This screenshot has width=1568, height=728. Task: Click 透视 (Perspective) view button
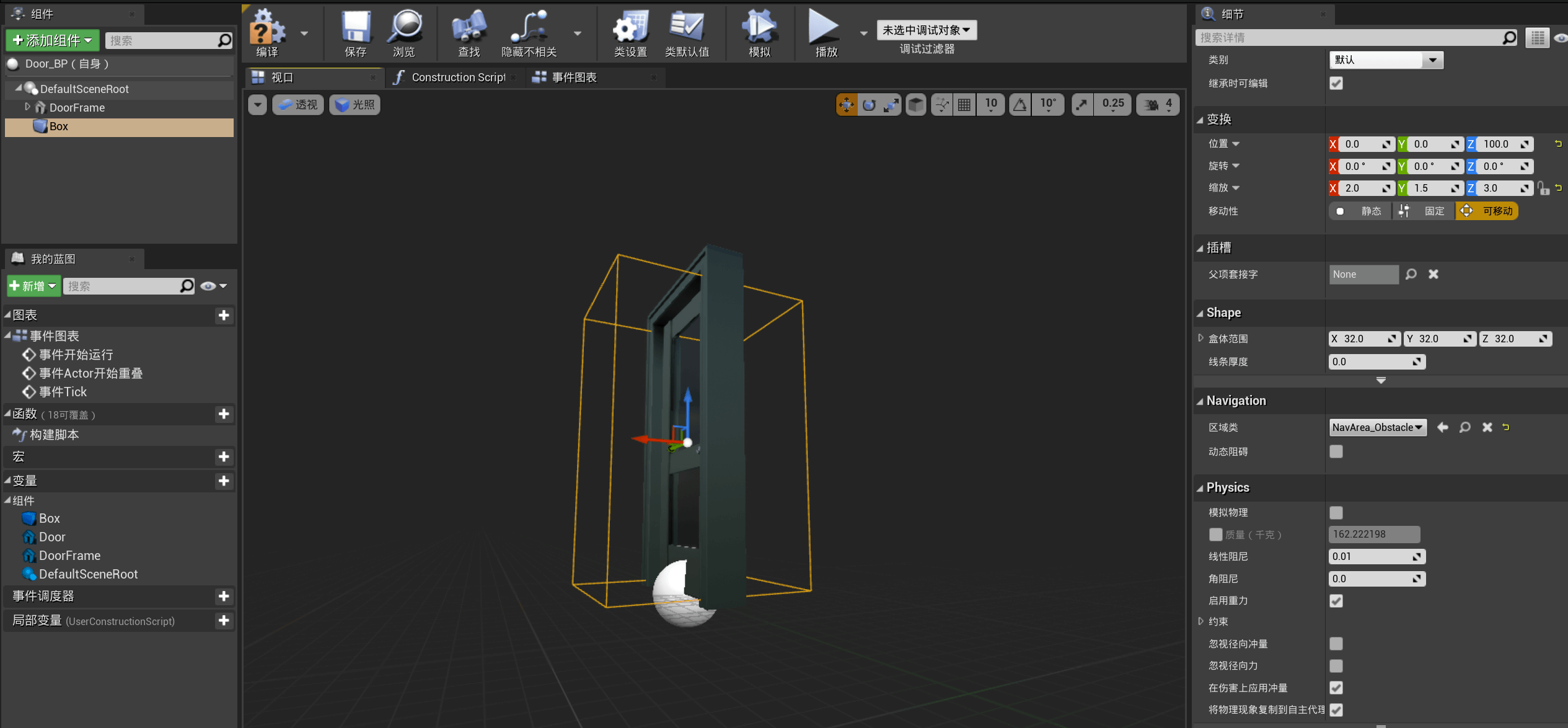pyautogui.click(x=298, y=105)
